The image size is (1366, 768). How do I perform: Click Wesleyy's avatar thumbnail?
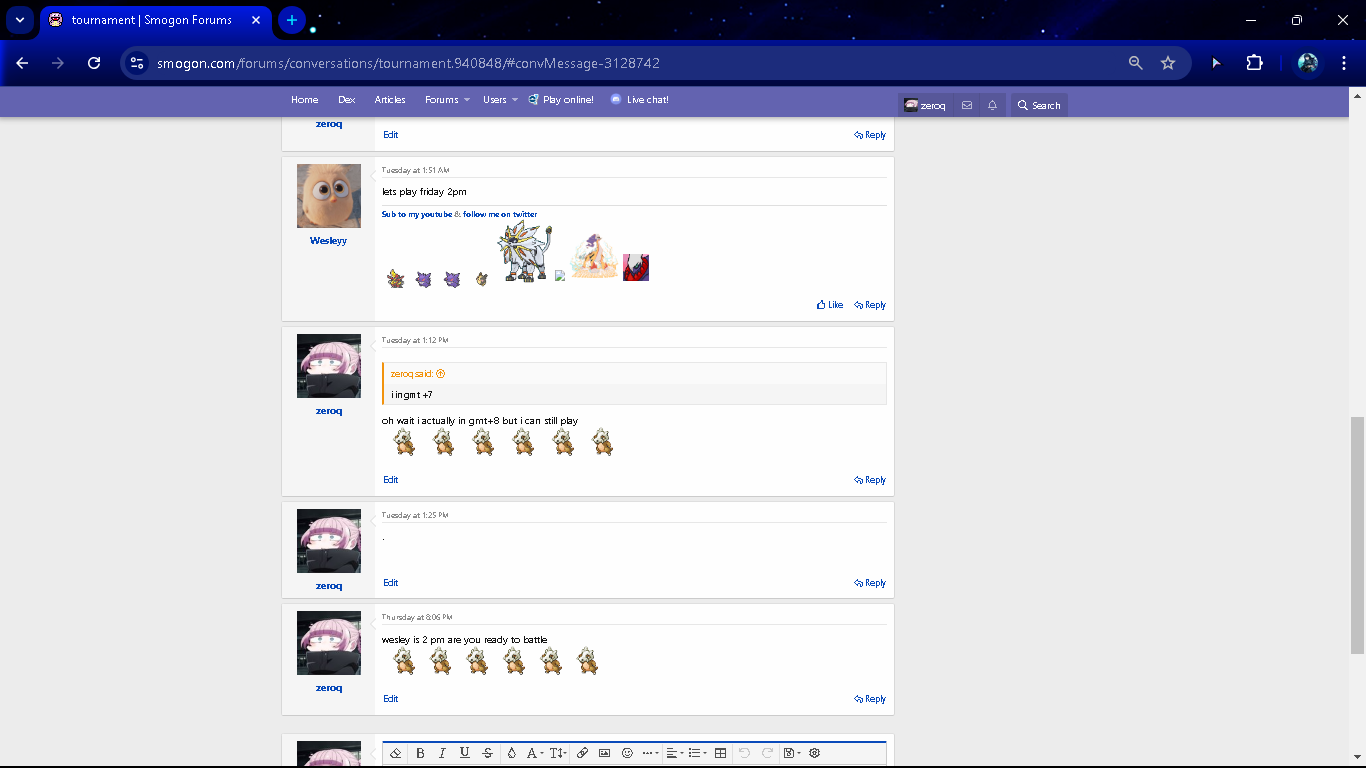click(x=329, y=196)
